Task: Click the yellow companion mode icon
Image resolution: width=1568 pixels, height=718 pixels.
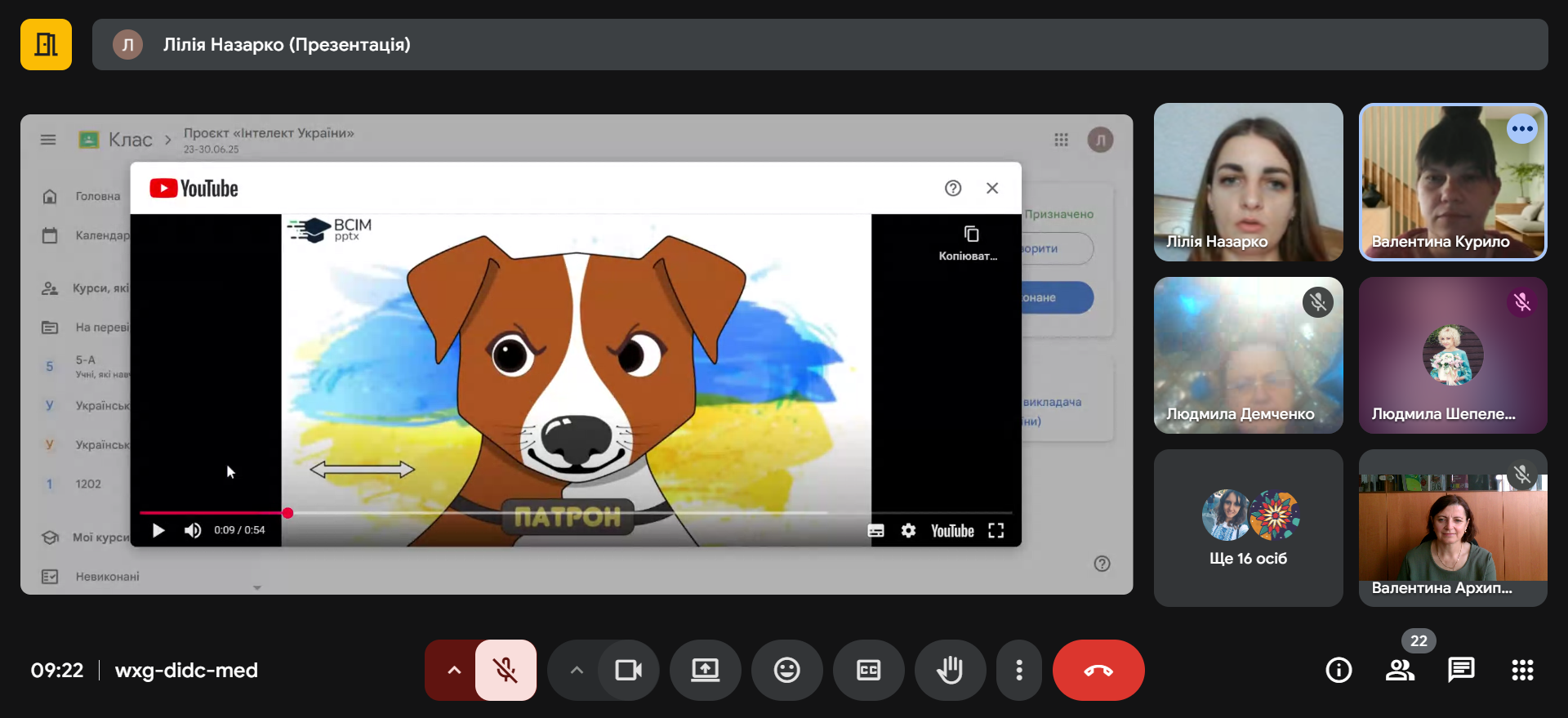Action: click(x=46, y=44)
